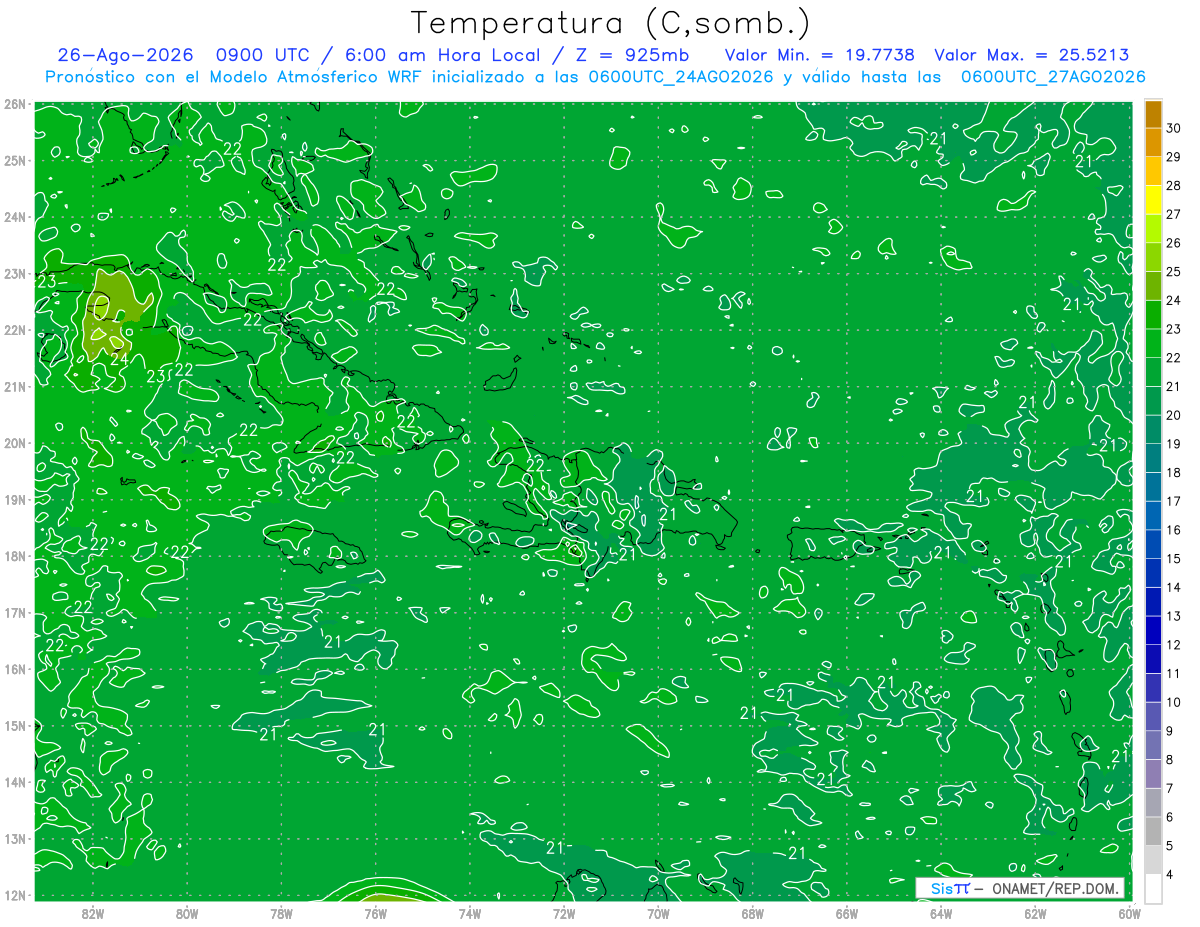Viewport: 1200px width, 927px height.
Task: Click the color scale label '11'
Action: click(1174, 673)
